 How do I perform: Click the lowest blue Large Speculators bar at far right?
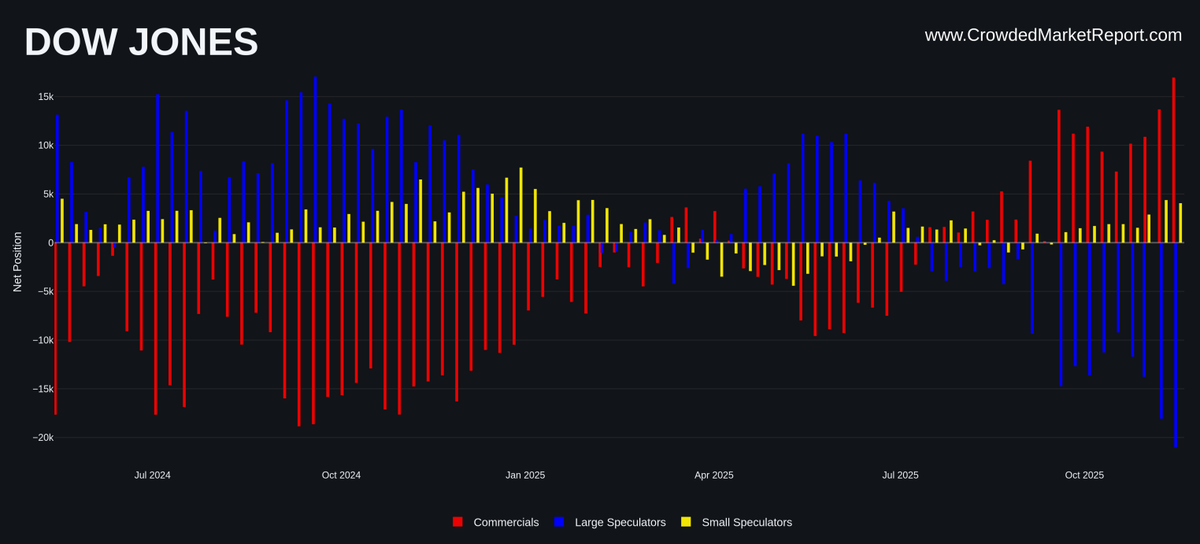click(1176, 345)
